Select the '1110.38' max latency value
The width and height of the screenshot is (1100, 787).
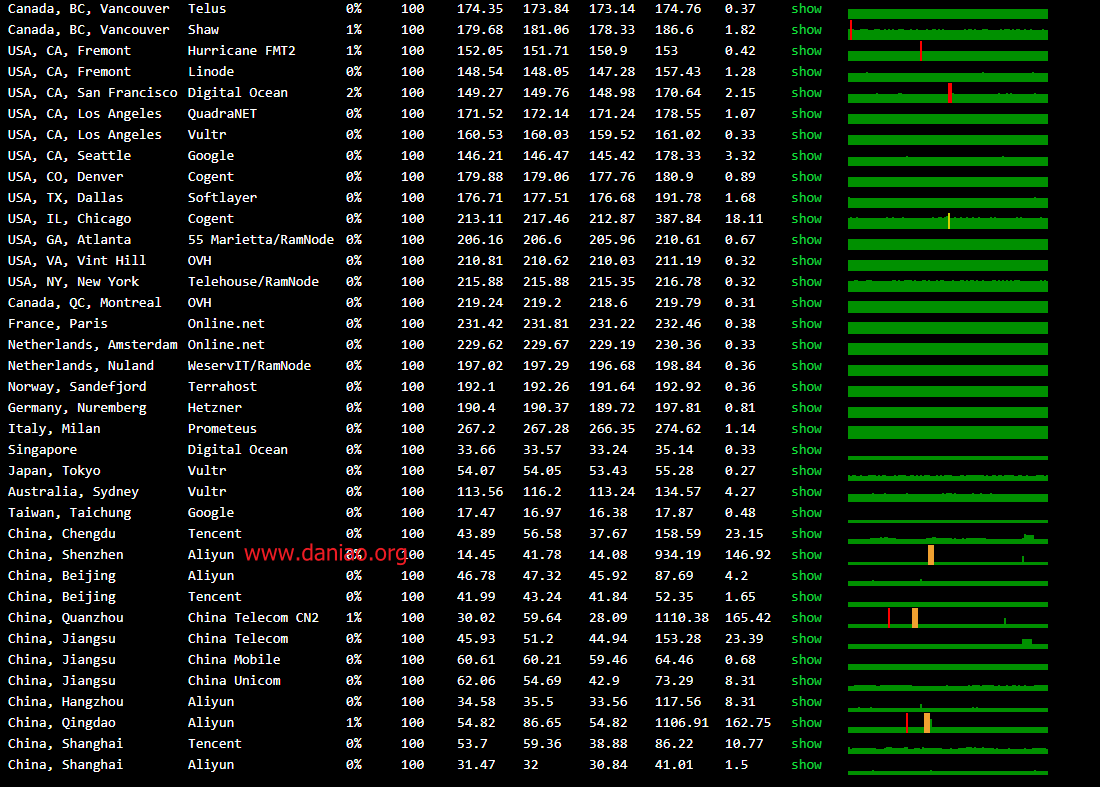[681, 618]
